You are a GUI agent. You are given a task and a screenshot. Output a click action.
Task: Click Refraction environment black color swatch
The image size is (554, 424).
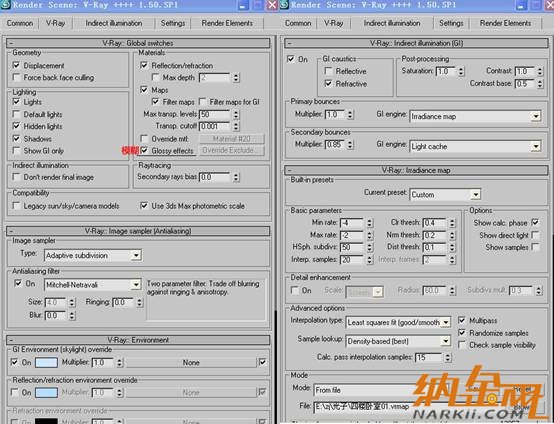(46, 421)
